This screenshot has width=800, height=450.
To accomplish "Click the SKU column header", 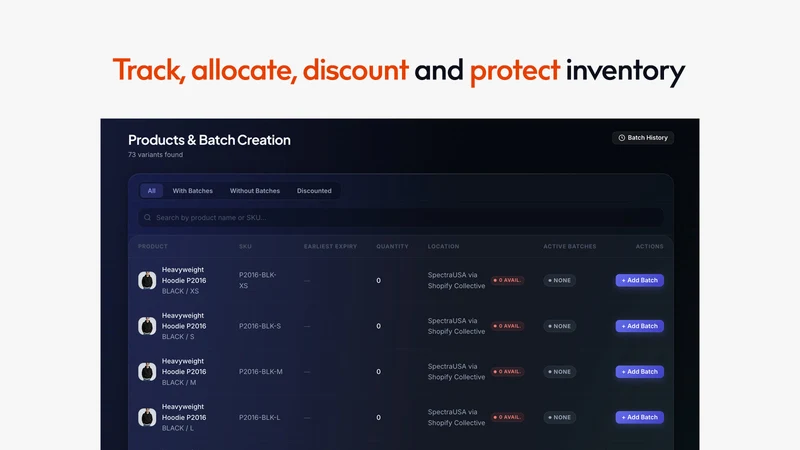I will [x=245, y=246].
